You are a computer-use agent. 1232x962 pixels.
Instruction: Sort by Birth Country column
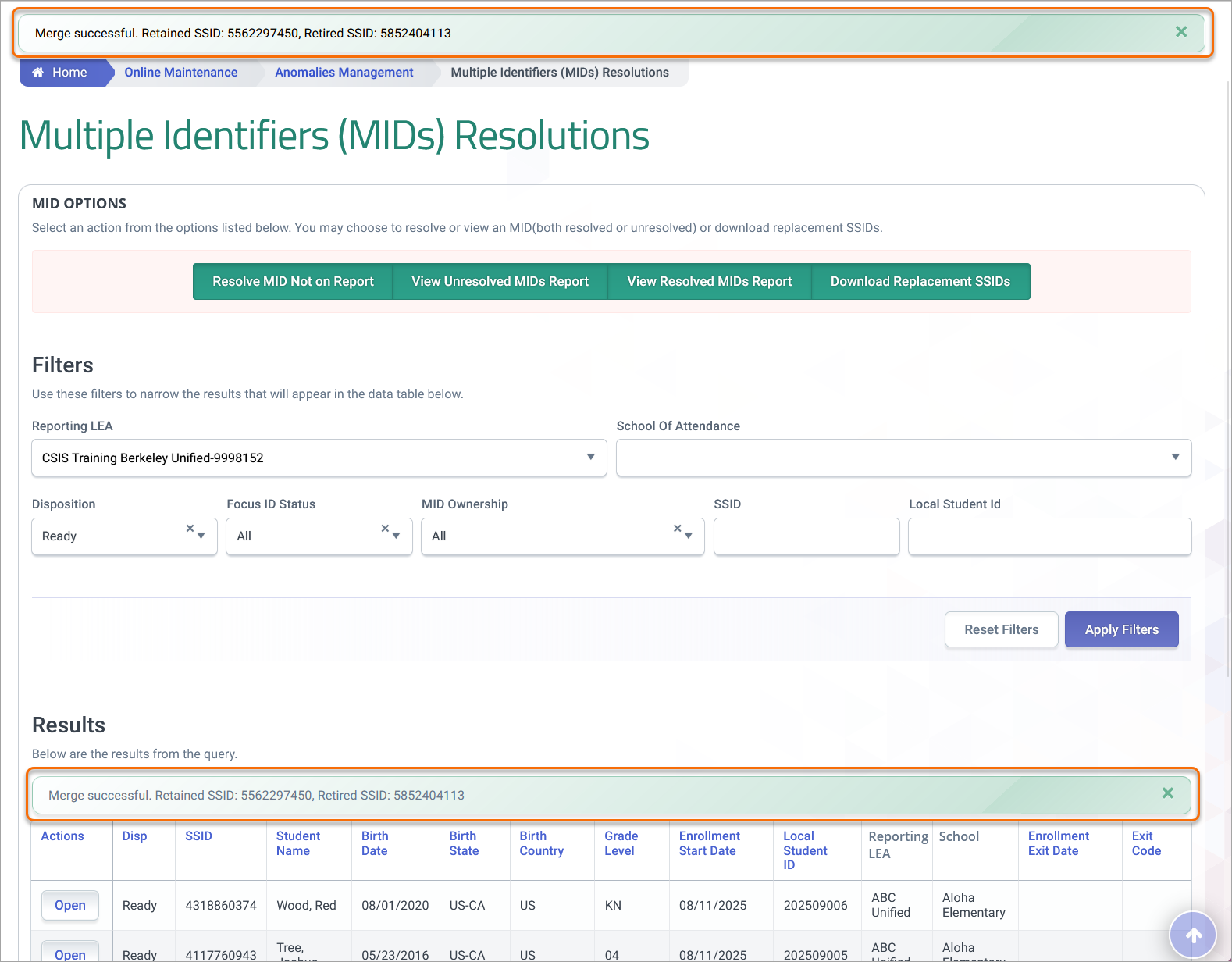click(542, 843)
